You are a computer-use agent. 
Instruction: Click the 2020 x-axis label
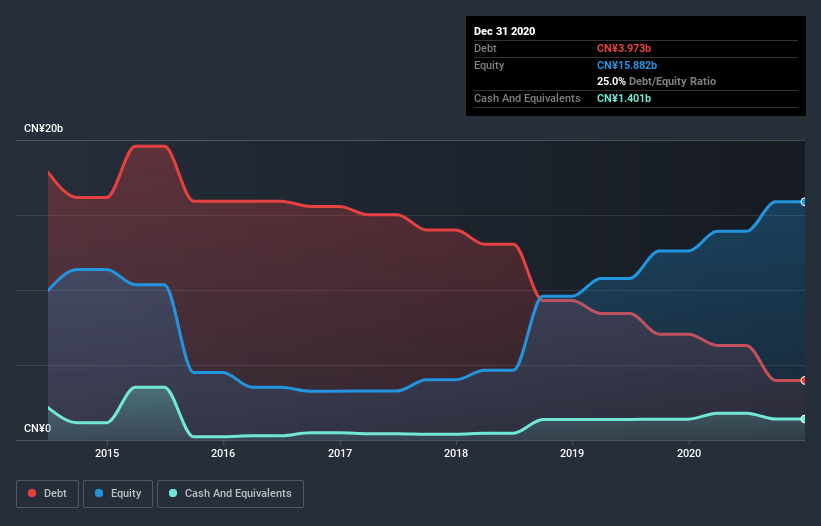coord(689,453)
